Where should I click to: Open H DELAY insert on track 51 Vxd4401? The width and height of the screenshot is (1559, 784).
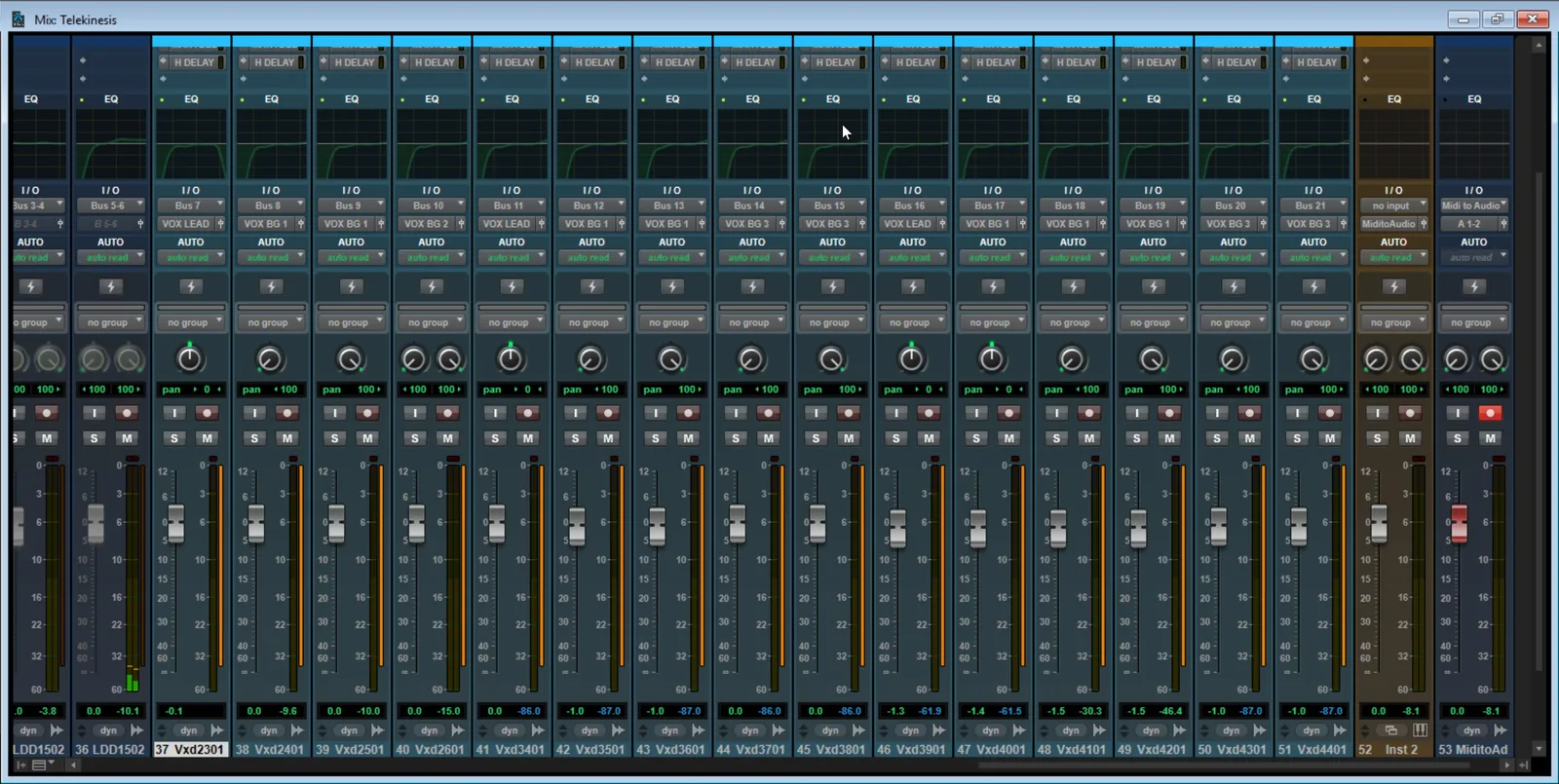point(1316,62)
